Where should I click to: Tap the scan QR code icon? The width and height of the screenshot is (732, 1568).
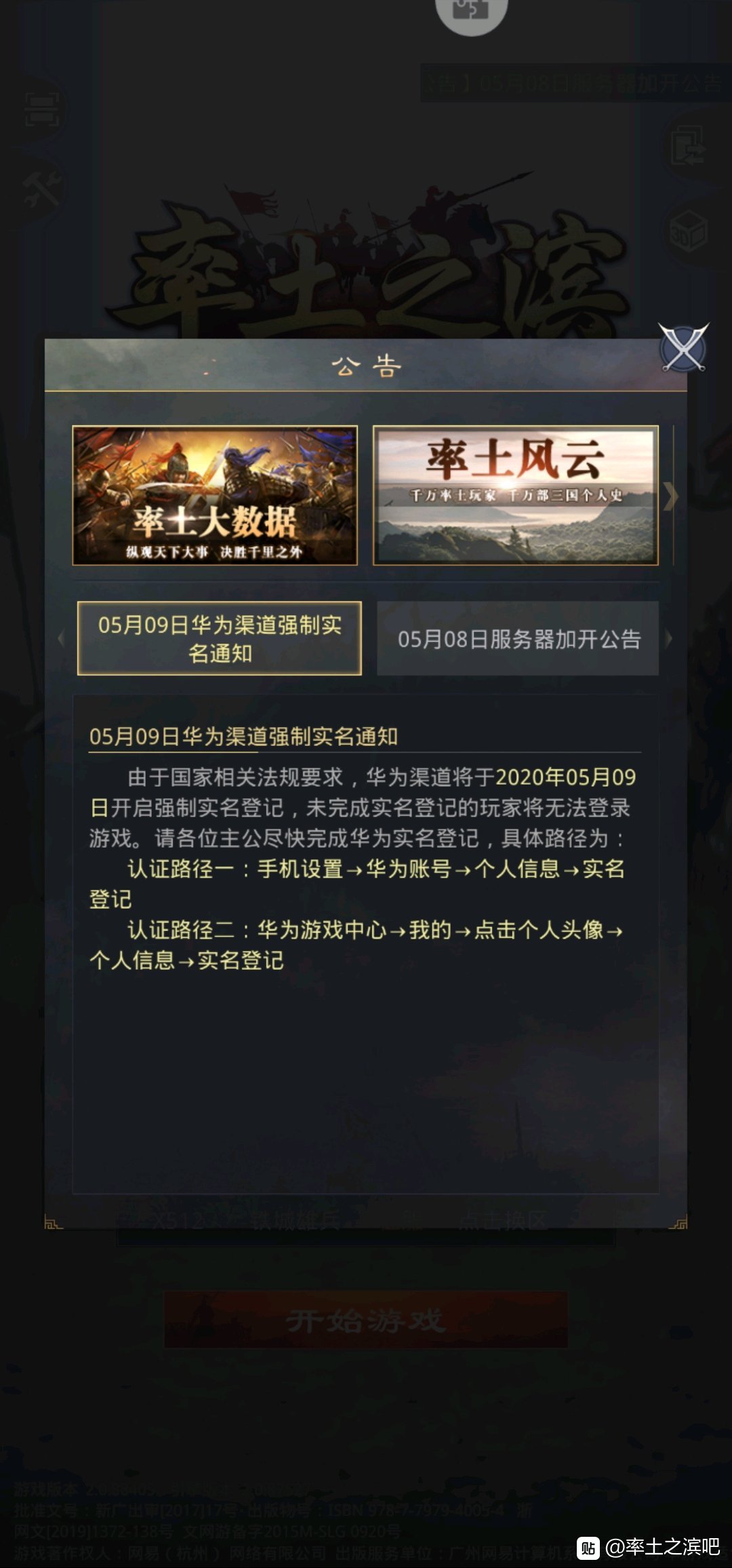pos(42,109)
